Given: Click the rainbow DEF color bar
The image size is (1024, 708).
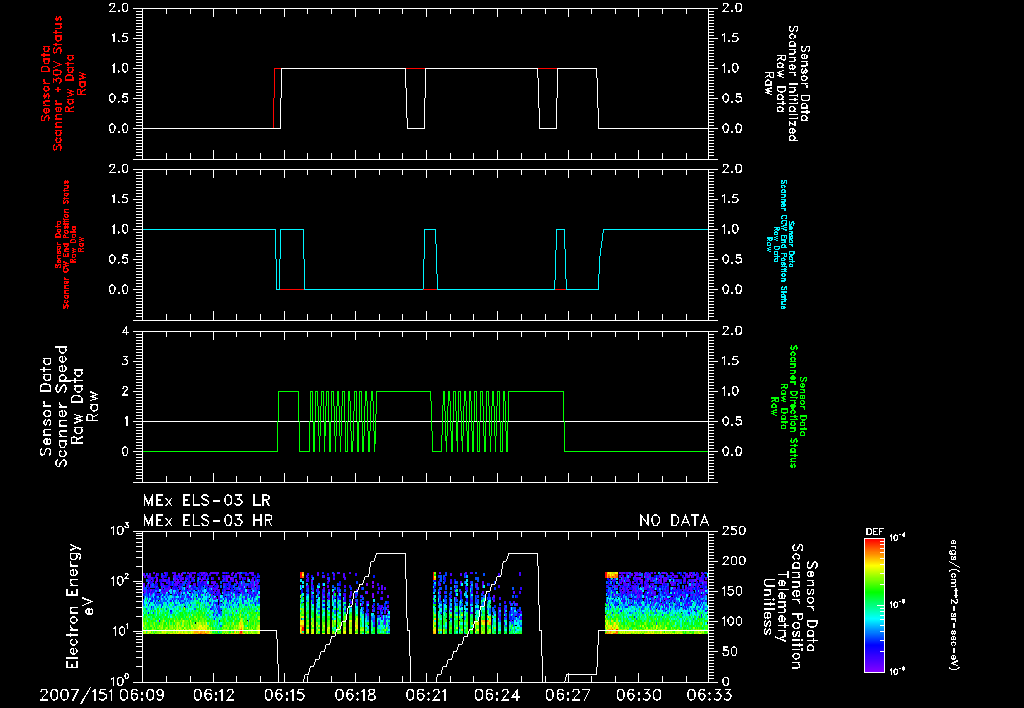Looking at the screenshot, I should click(874, 605).
